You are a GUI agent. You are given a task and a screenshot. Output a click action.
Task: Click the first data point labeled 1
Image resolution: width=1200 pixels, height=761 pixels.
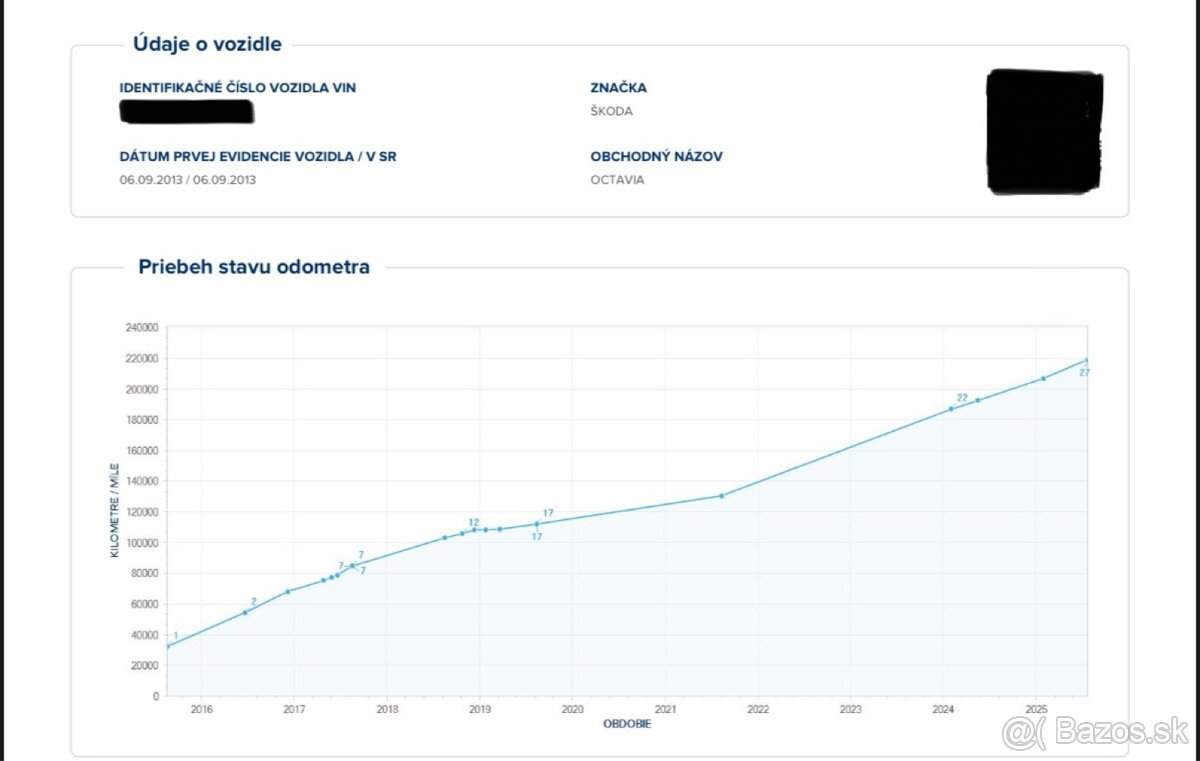coord(167,646)
